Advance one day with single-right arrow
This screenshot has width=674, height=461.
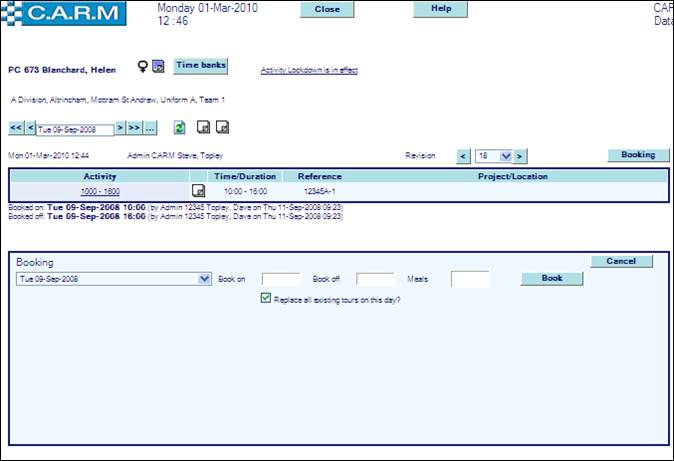(120, 128)
